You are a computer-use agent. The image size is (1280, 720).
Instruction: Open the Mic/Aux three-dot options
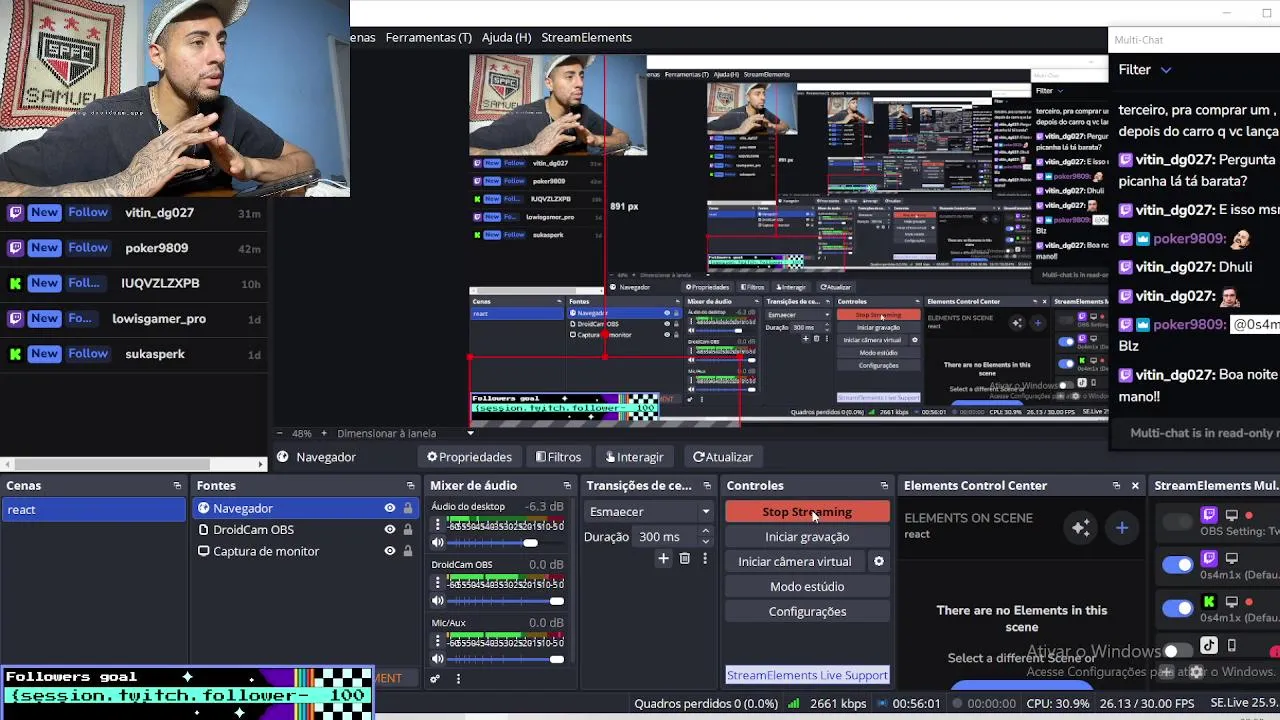(437, 641)
